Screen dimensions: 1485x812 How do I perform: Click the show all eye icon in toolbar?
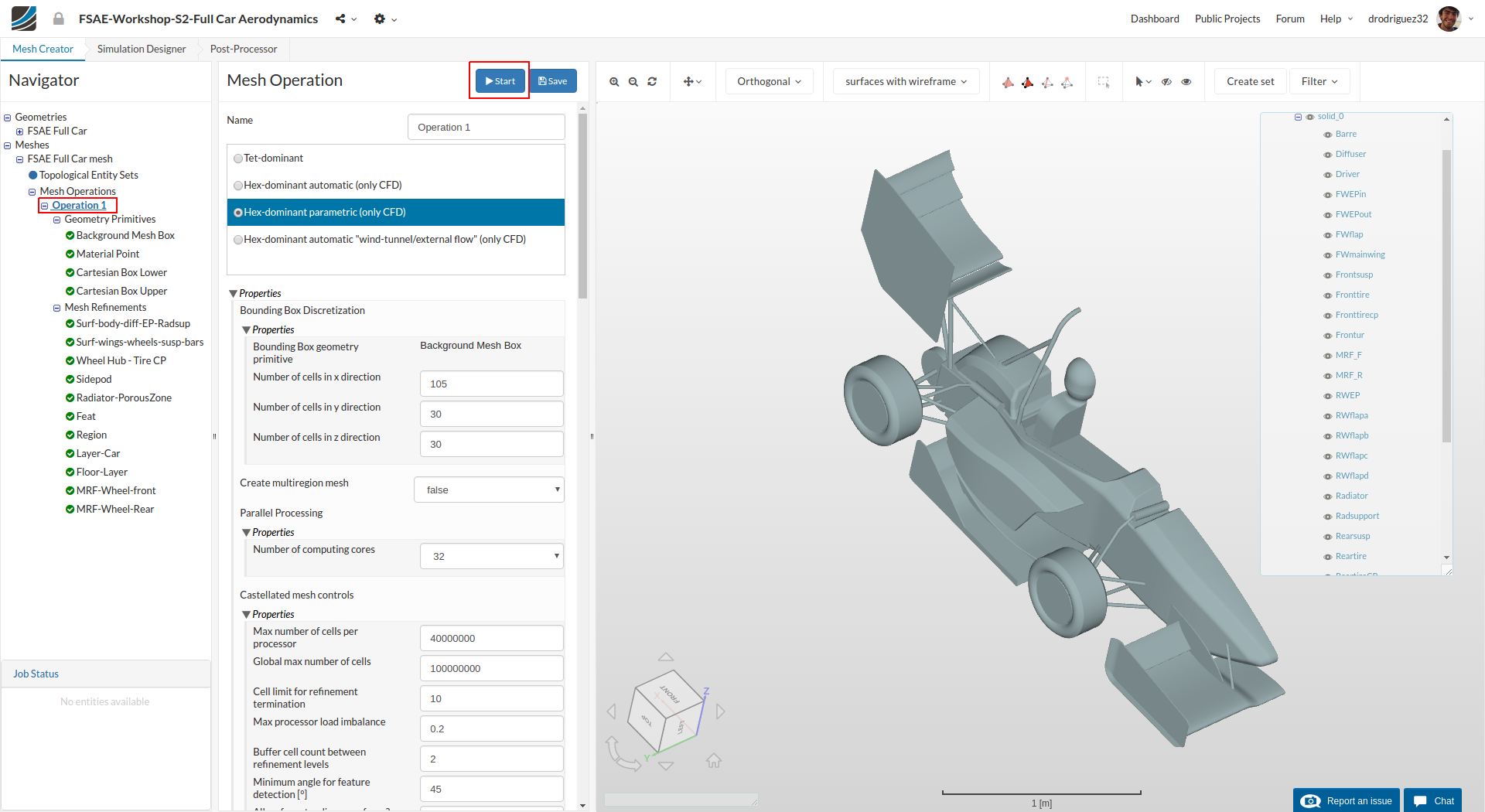click(x=1186, y=82)
